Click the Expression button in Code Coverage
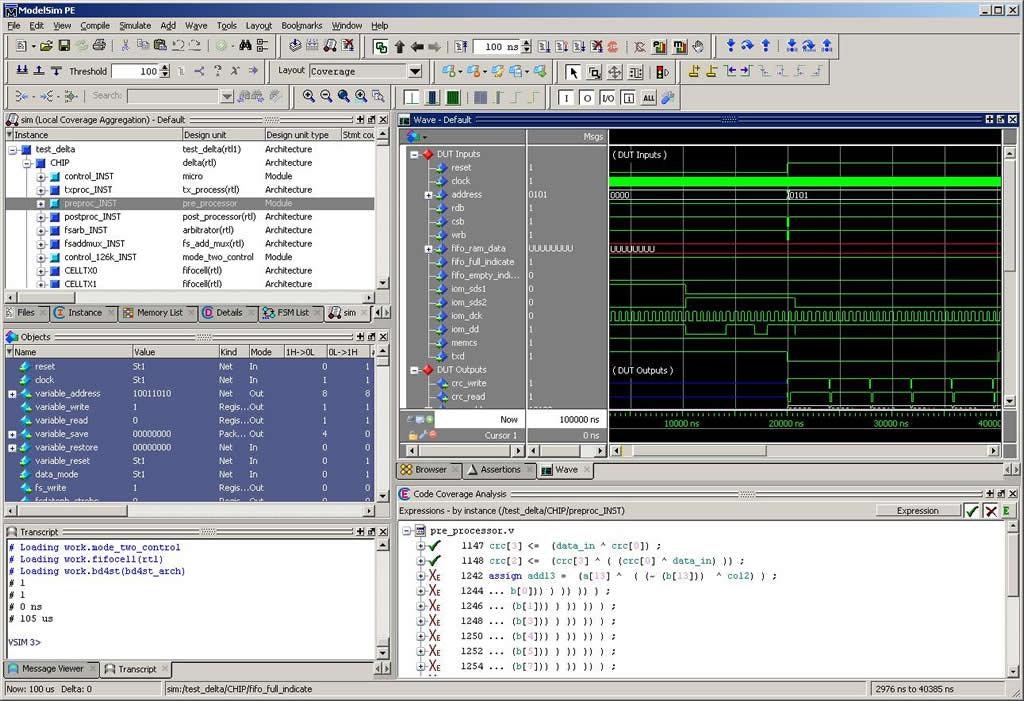The width and height of the screenshot is (1024, 701). point(917,511)
